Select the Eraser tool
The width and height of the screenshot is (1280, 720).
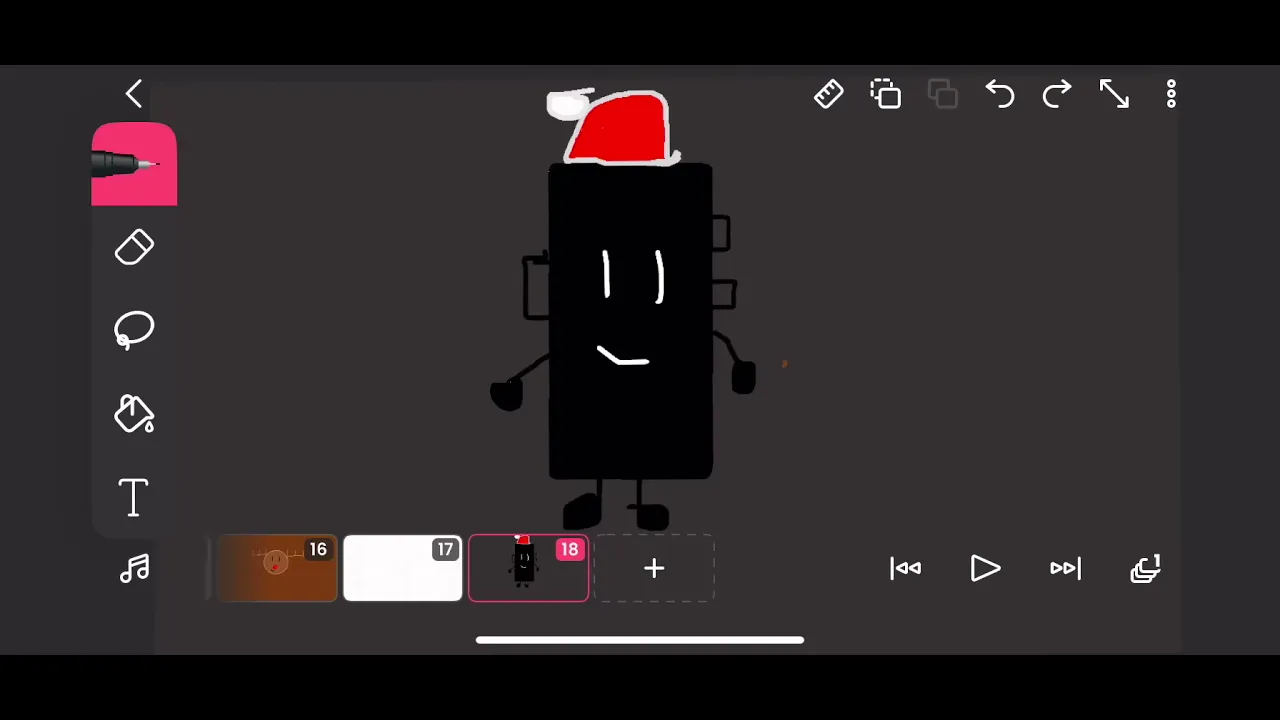coord(134,248)
